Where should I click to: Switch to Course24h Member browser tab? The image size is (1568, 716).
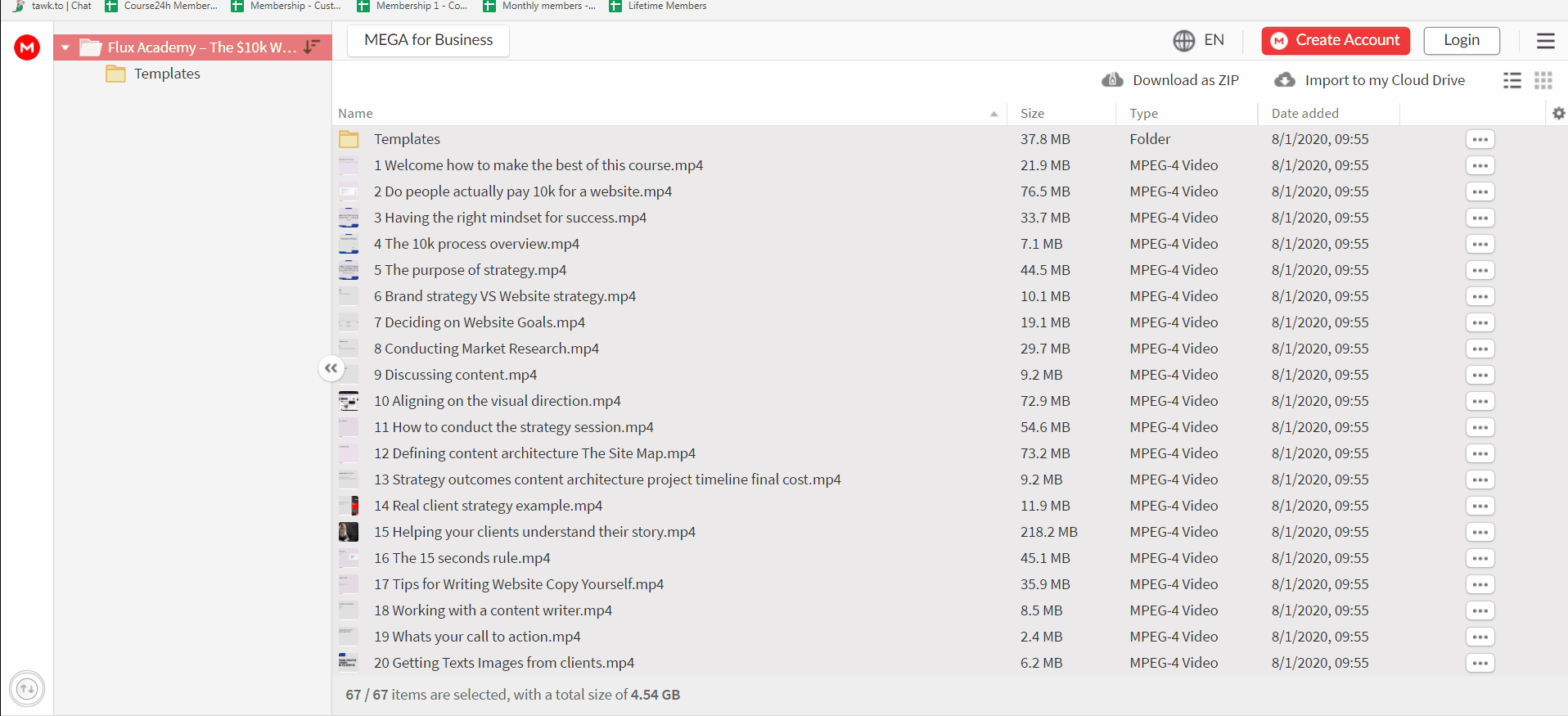tap(162, 7)
